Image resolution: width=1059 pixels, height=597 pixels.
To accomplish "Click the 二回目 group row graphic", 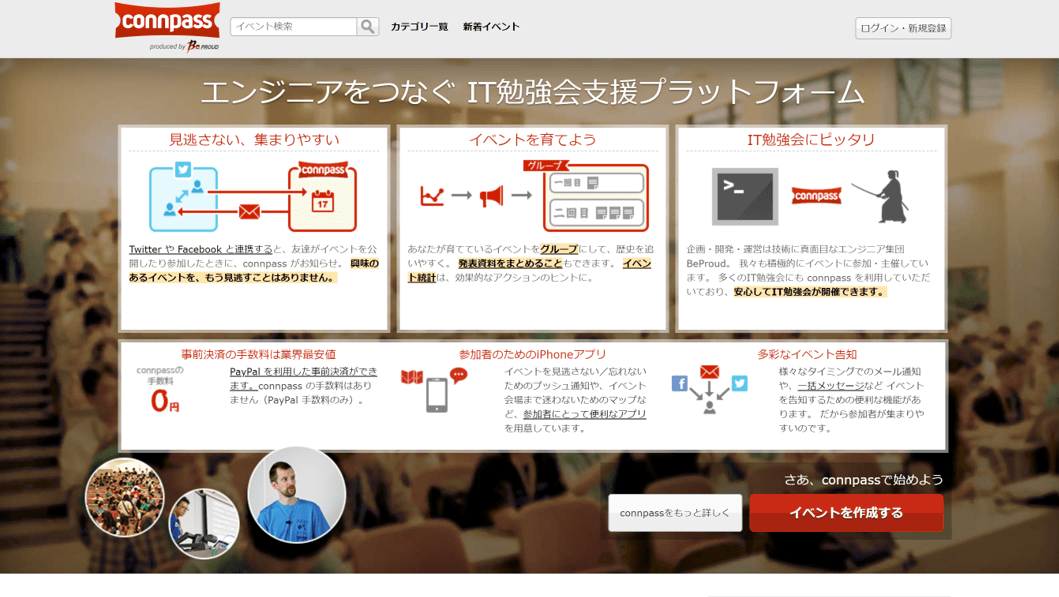I will 596,213.
